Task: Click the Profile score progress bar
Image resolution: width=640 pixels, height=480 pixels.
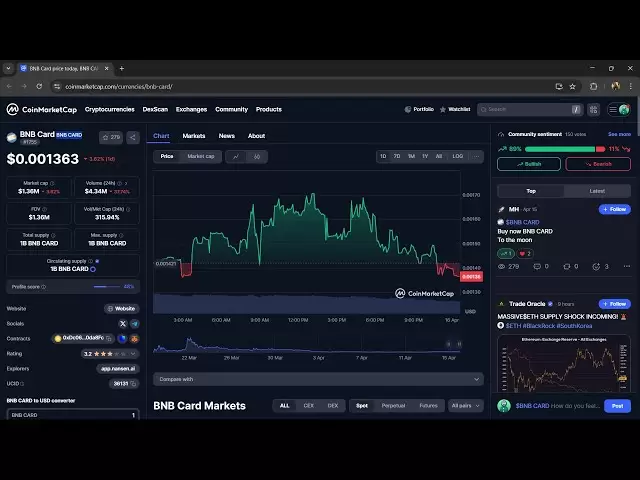Action: click(x=107, y=287)
